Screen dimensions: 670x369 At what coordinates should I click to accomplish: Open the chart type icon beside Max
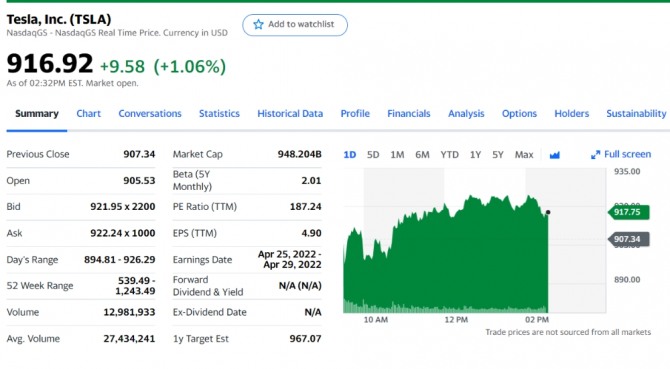coord(554,155)
